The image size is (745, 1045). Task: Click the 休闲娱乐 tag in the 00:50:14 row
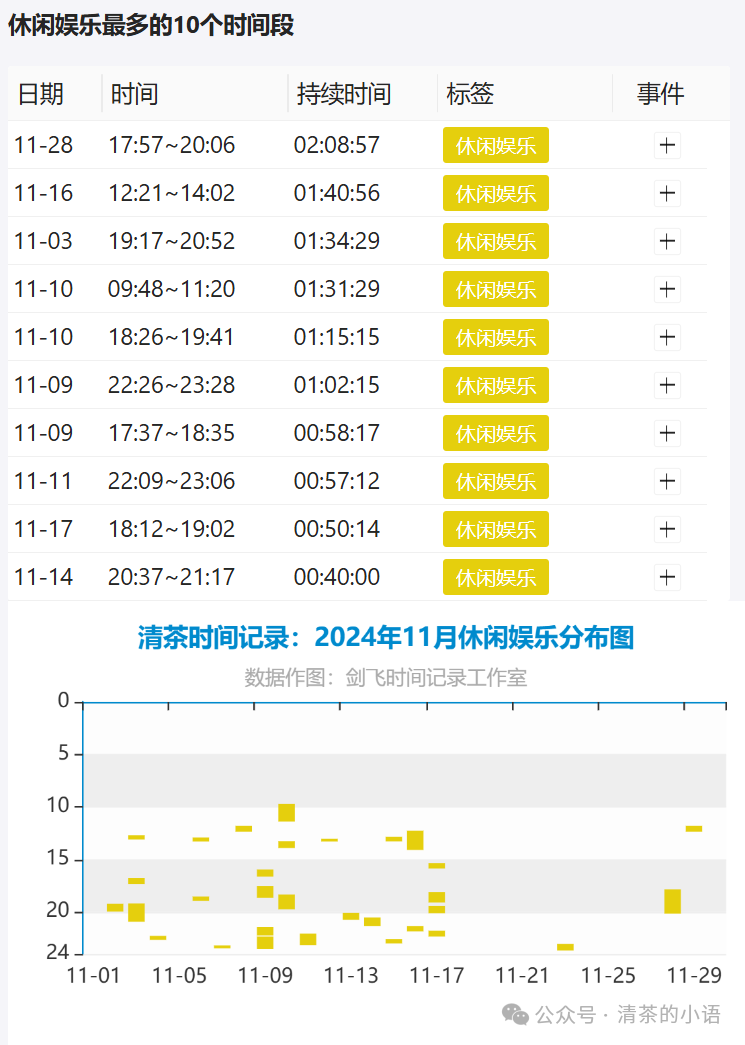[x=496, y=529]
